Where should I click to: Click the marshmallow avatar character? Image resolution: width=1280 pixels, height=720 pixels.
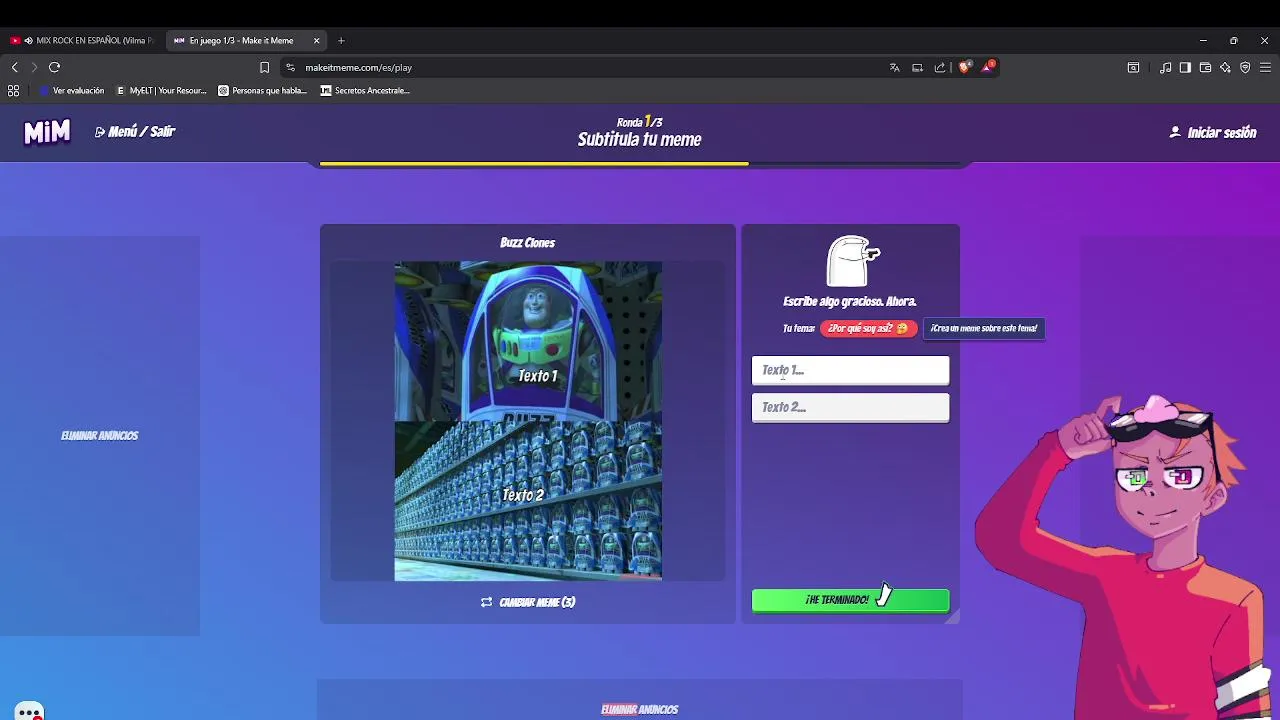(853, 262)
